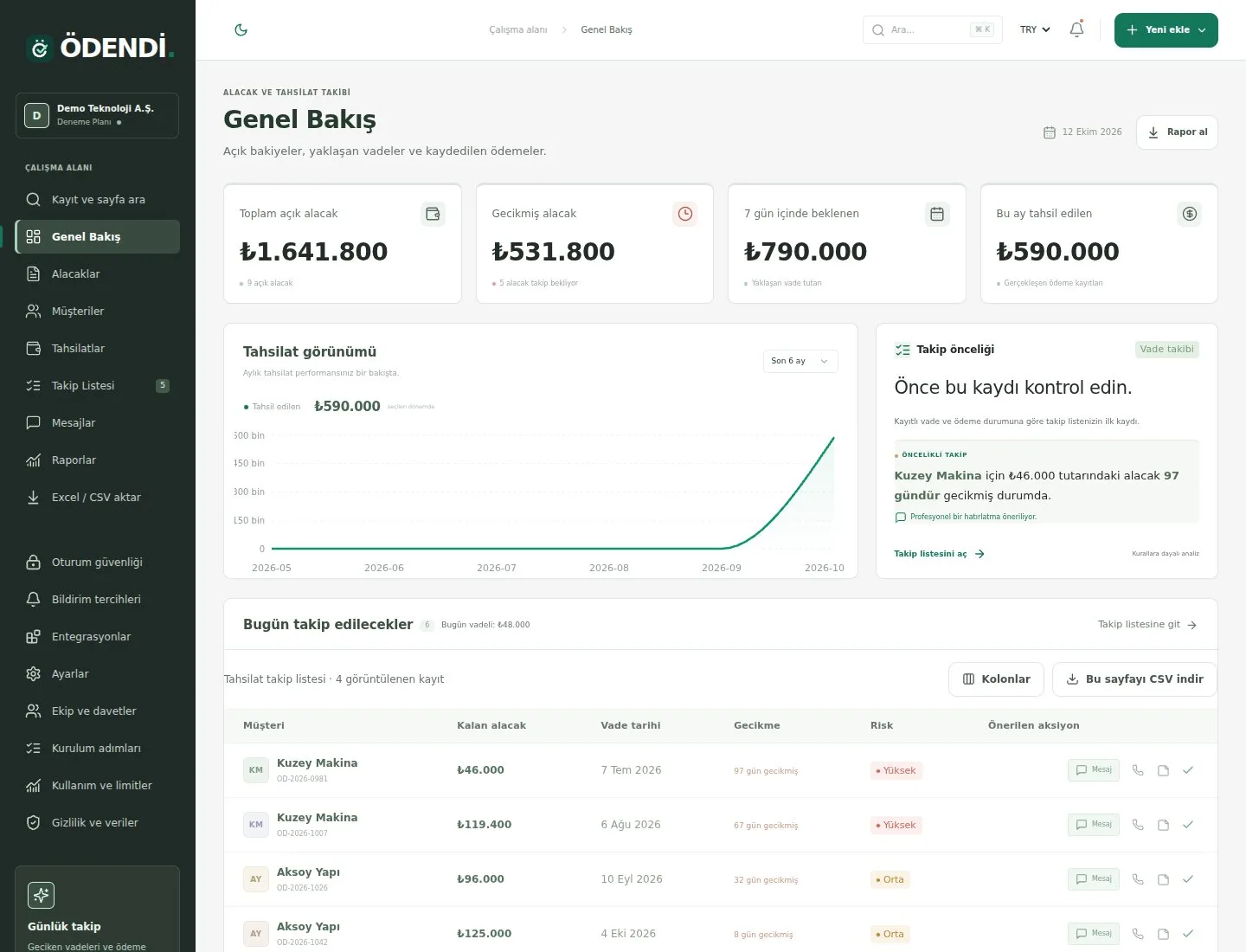Open Raporlar sidebar item
1246x952 pixels.
(x=97, y=460)
